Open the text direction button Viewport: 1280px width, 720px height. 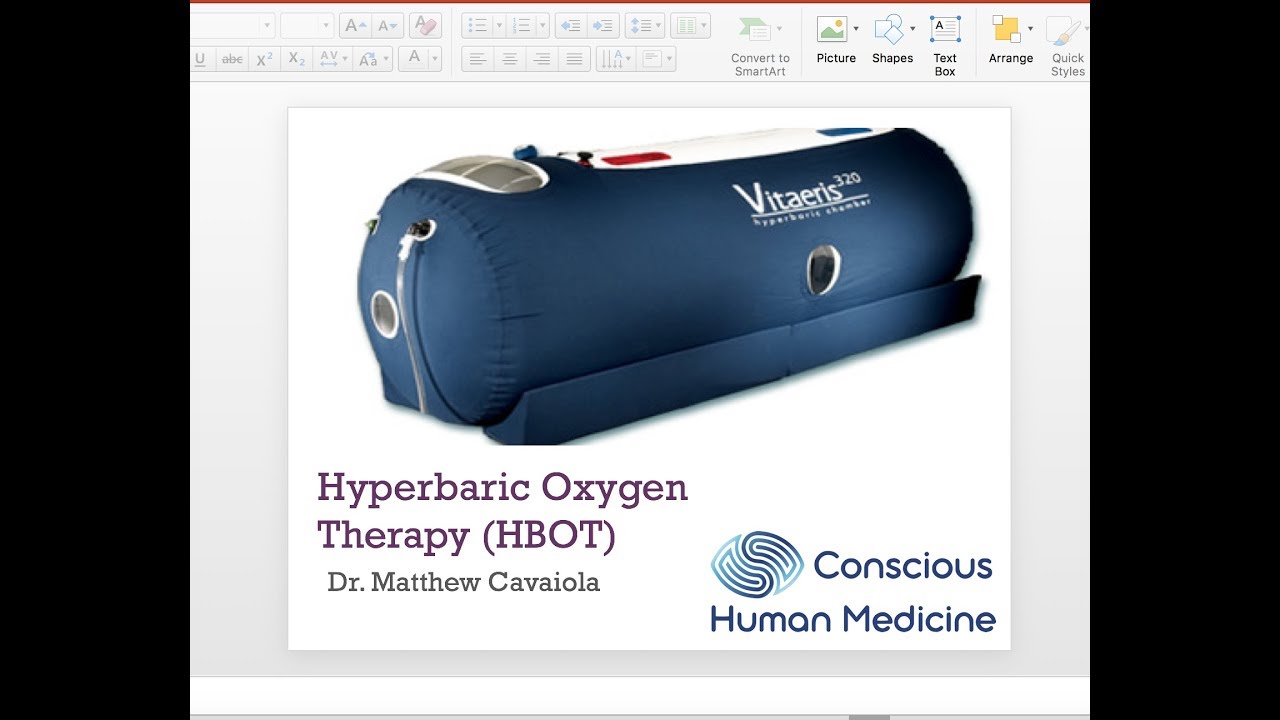(614, 59)
